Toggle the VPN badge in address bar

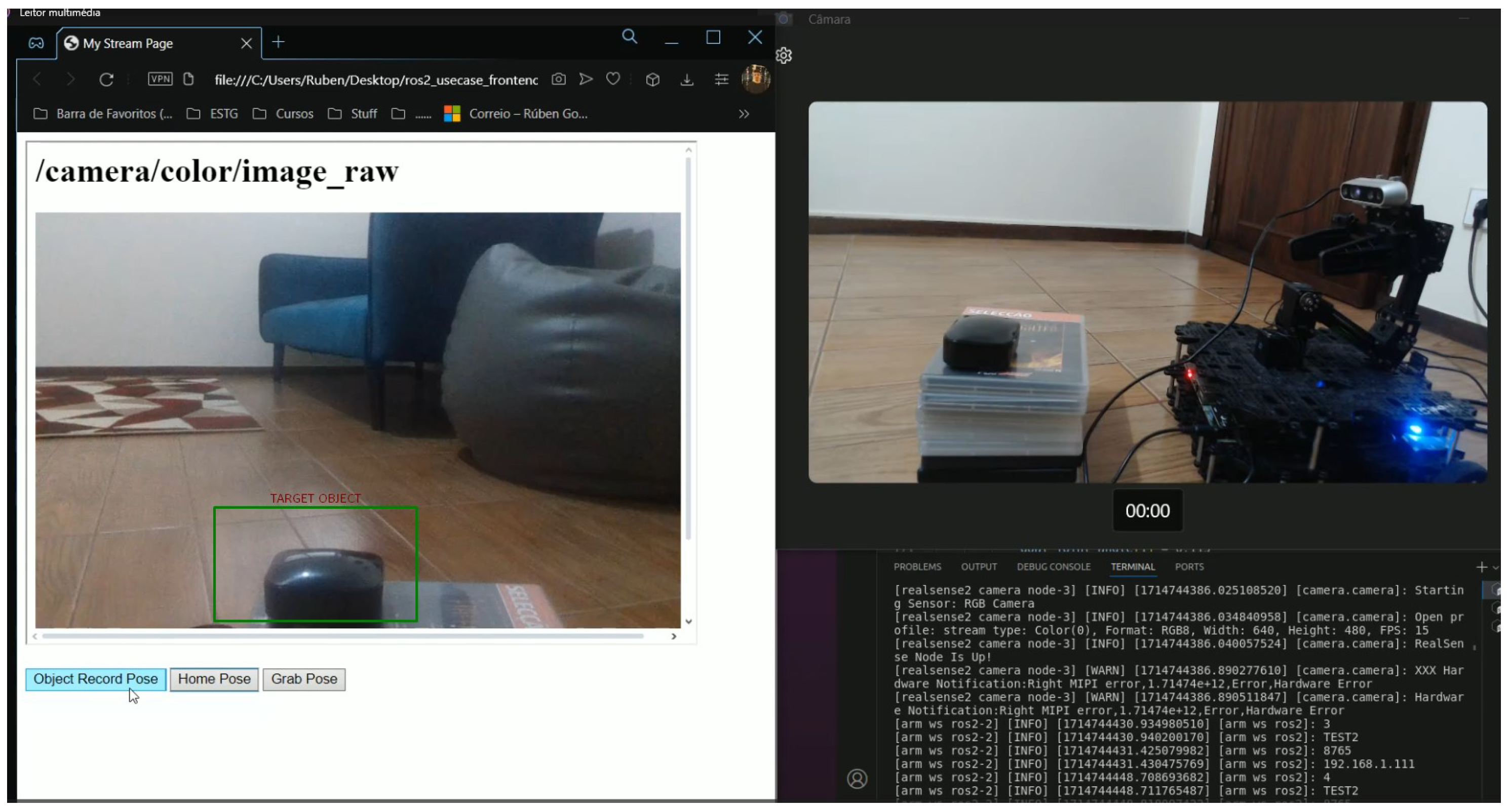tap(160, 79)
